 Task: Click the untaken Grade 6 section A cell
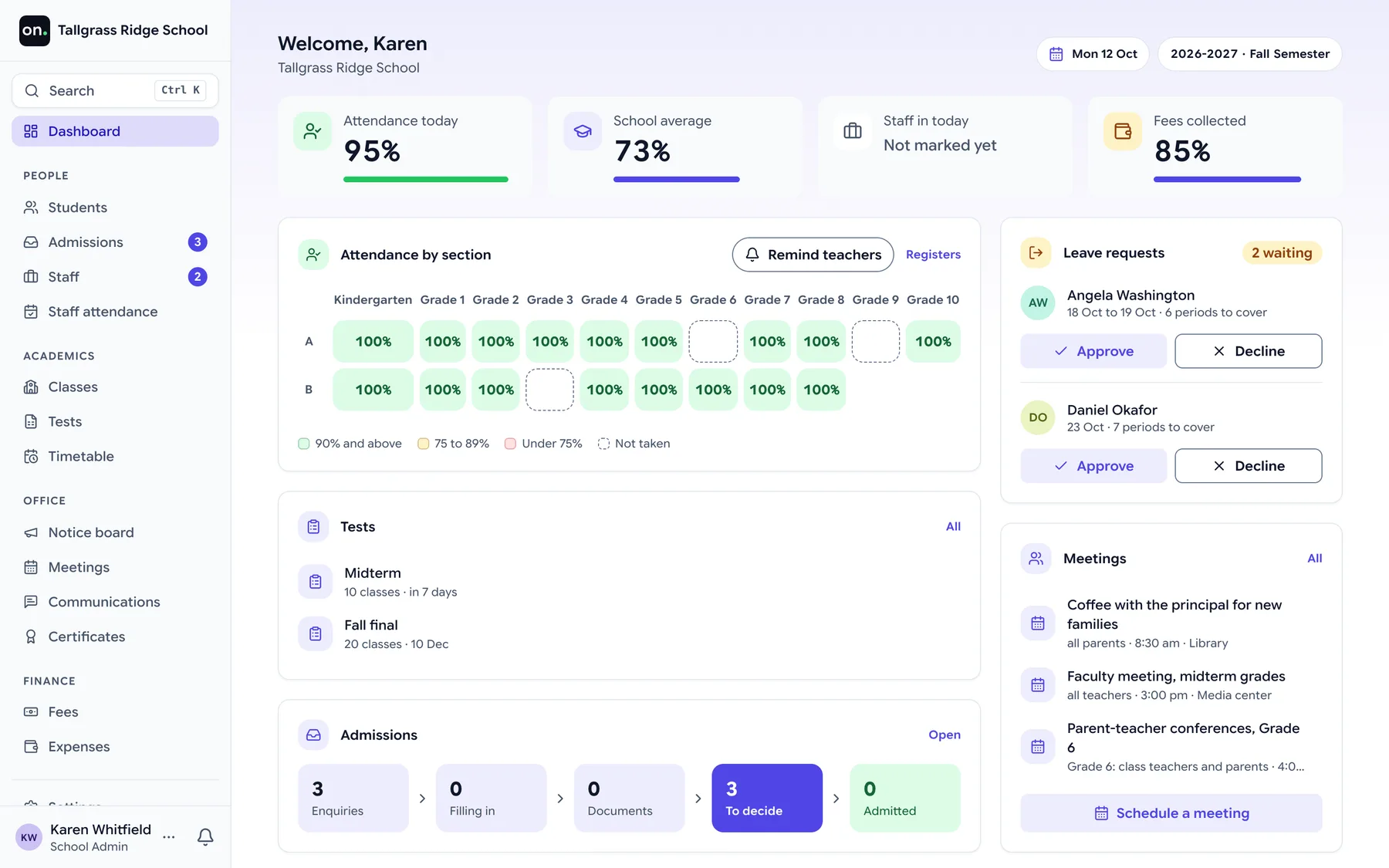tap(713, 342)
